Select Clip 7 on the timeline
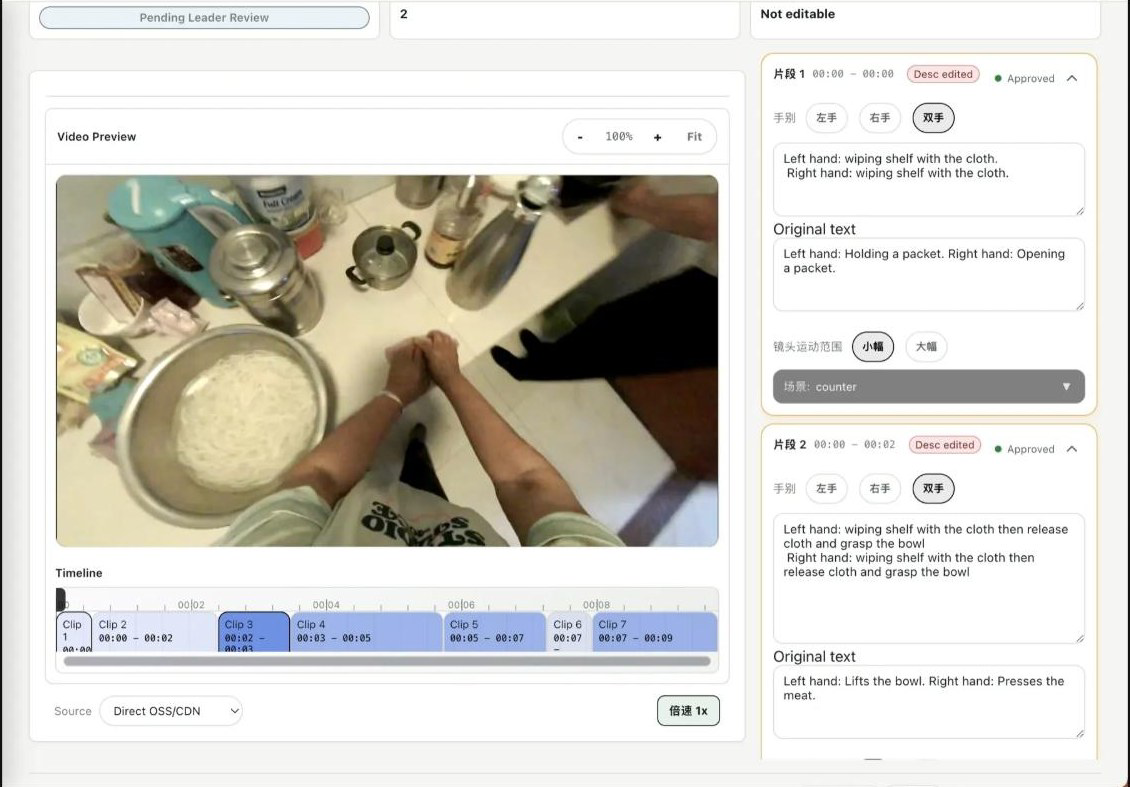The image size is (1130, 787). click(654, 632)
